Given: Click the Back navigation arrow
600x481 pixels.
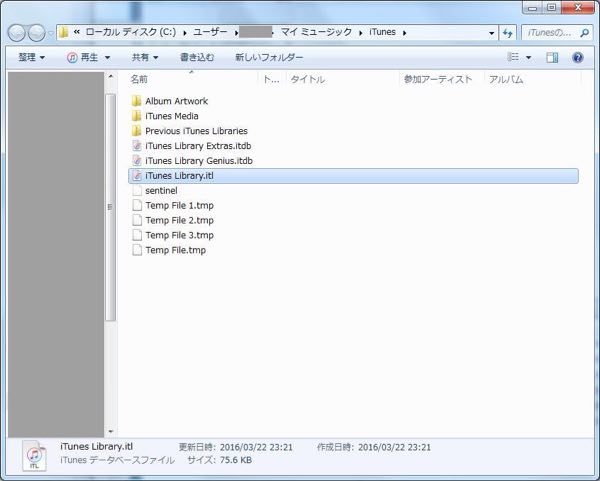Looking at the screenshot, I should [x=17, y=33].
